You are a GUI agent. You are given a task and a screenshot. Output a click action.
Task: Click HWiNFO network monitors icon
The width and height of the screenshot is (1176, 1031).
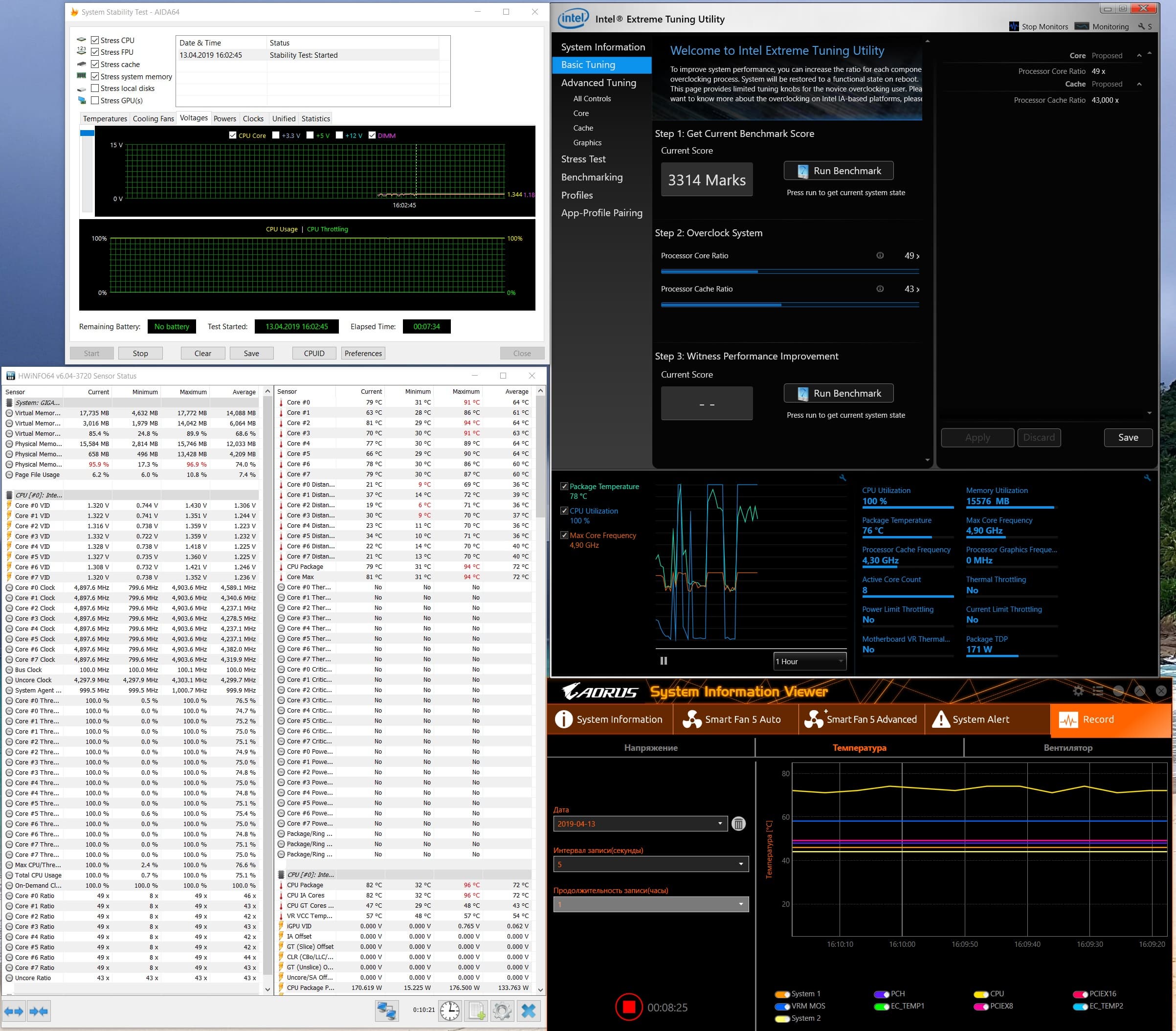386,1011
